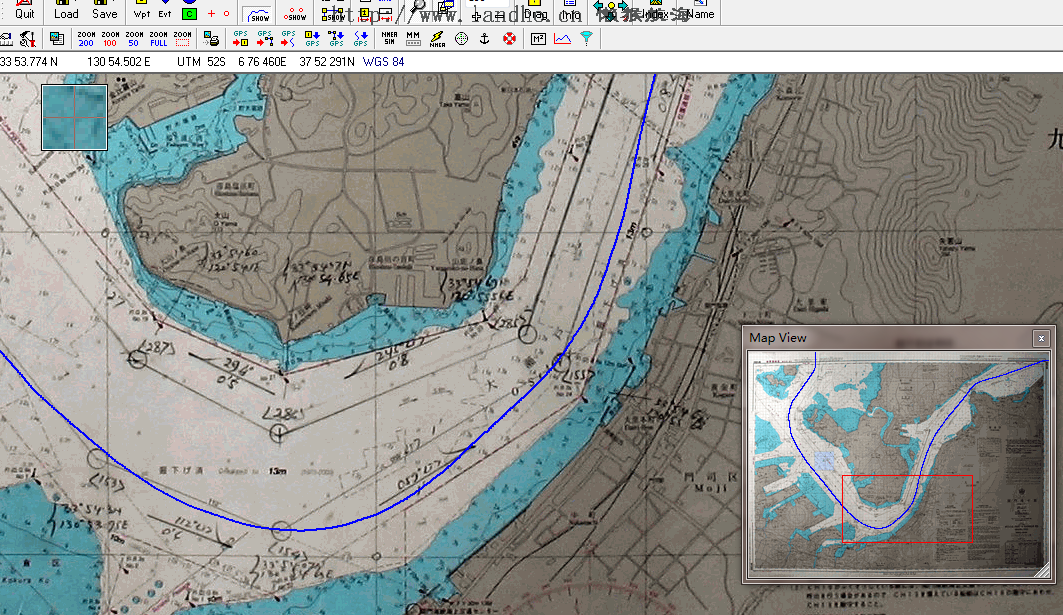Click the NMEA lightning start icon
The height and width of the screenshot is (615, 1063).
point(437,39)
